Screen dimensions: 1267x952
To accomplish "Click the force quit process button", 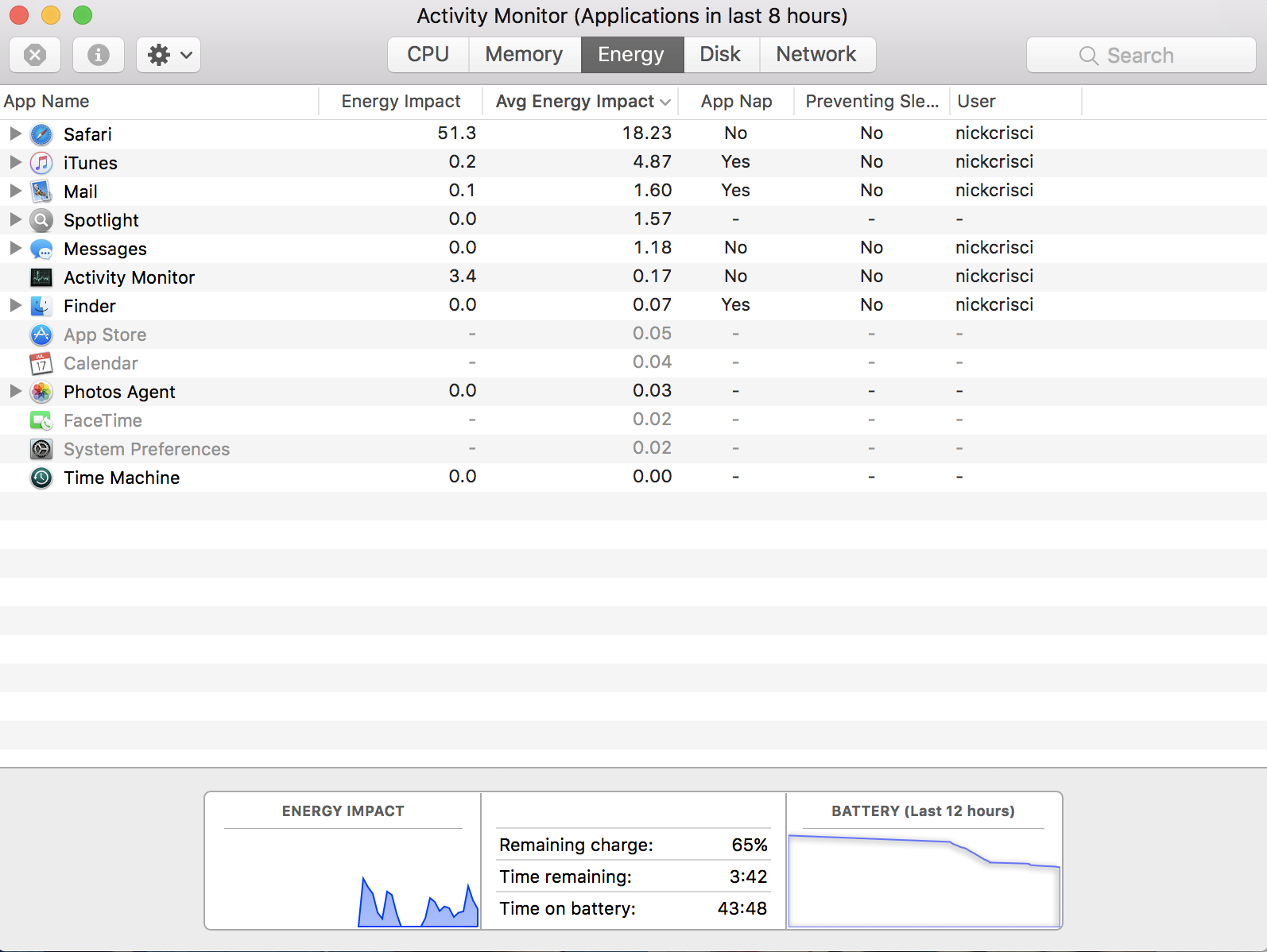I will (35, 55).
